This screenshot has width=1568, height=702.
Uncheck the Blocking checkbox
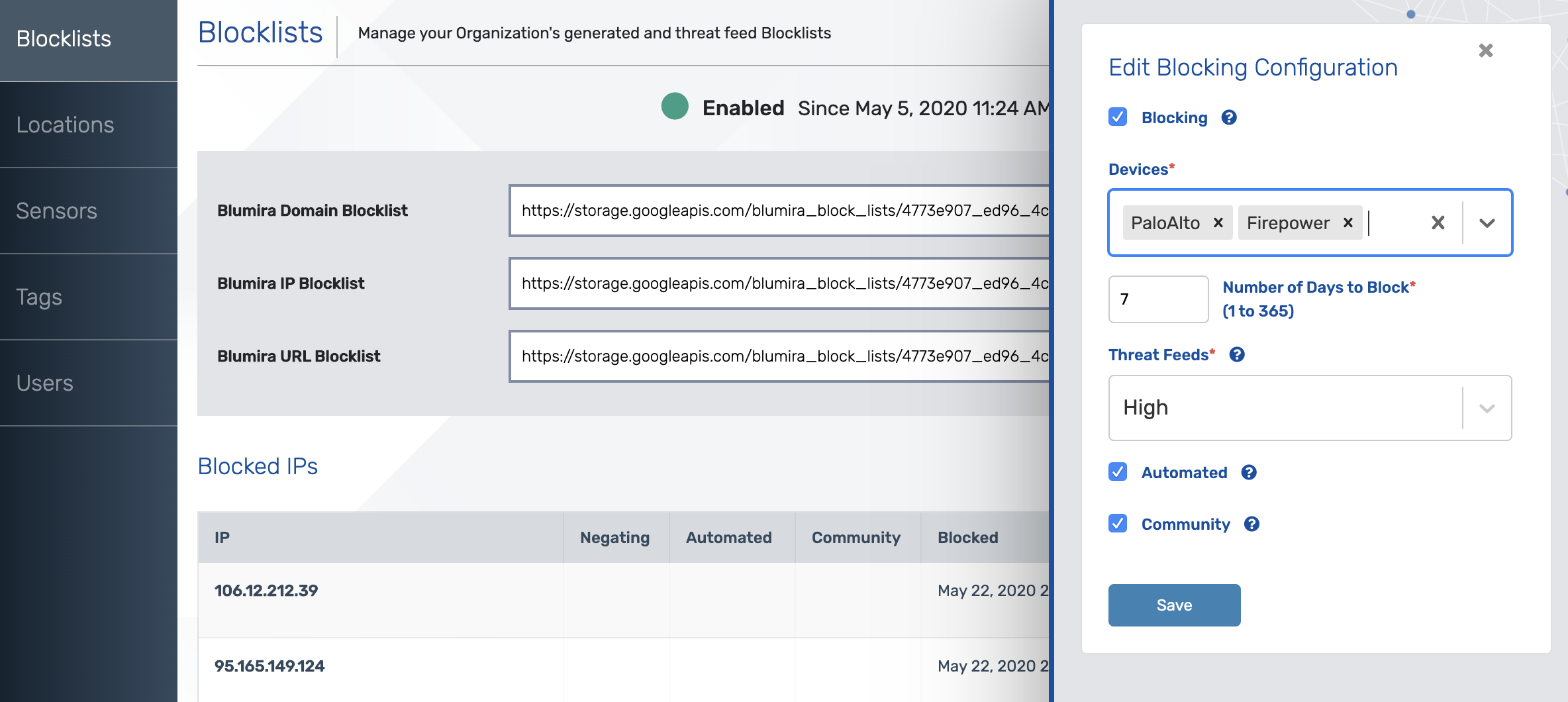(x=1118, y=117)
